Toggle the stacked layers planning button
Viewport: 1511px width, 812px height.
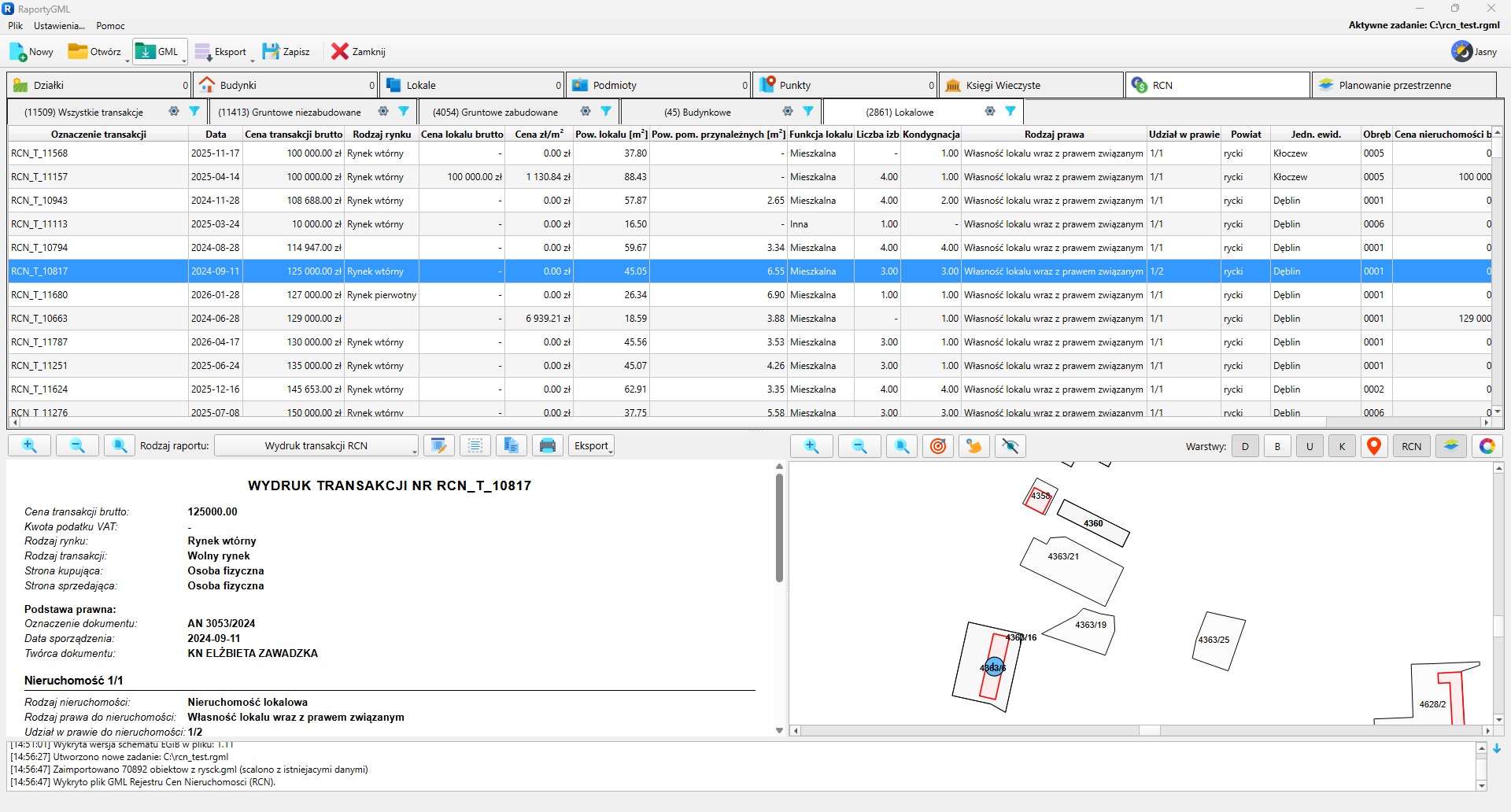click(x=1450, y=447)
